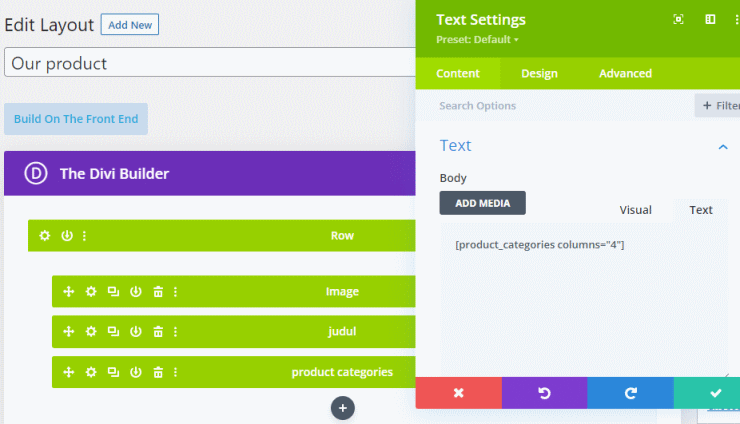Click move handle on Image module

pos(69,292)
